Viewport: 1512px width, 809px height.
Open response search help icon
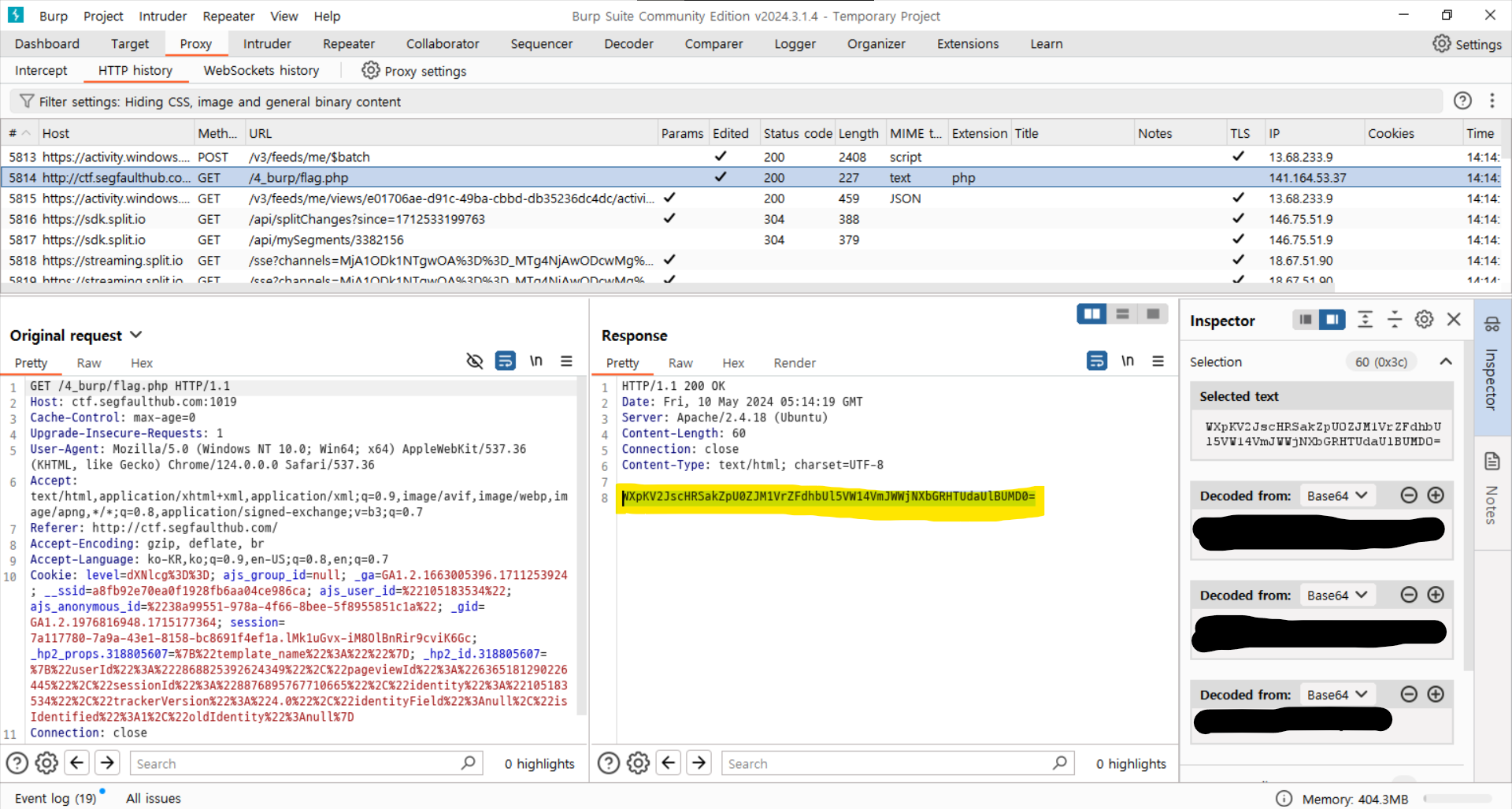[609, 763]
